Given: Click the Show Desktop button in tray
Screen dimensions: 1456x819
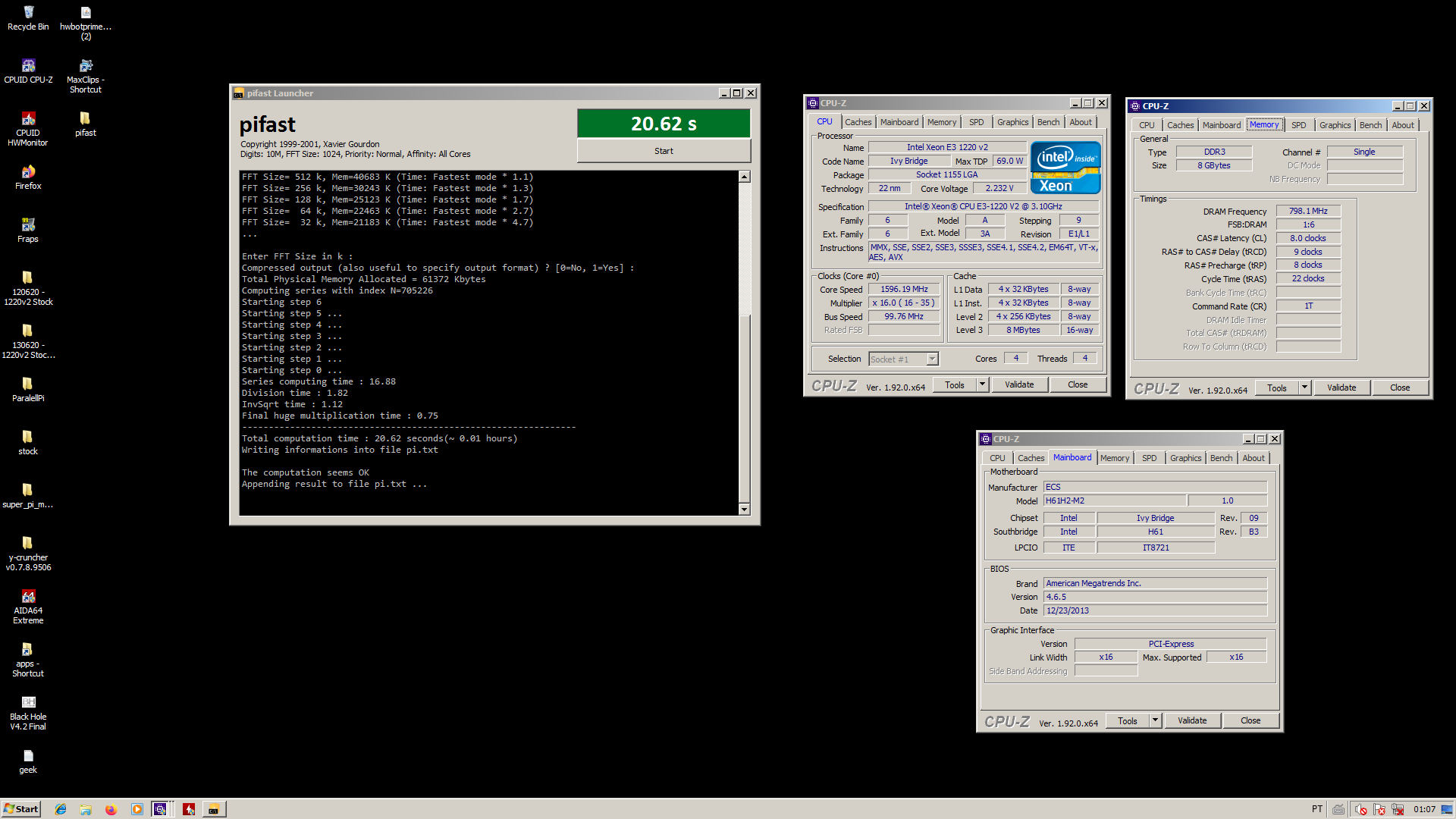Looking at the screenshot, I should [1447, 809].
